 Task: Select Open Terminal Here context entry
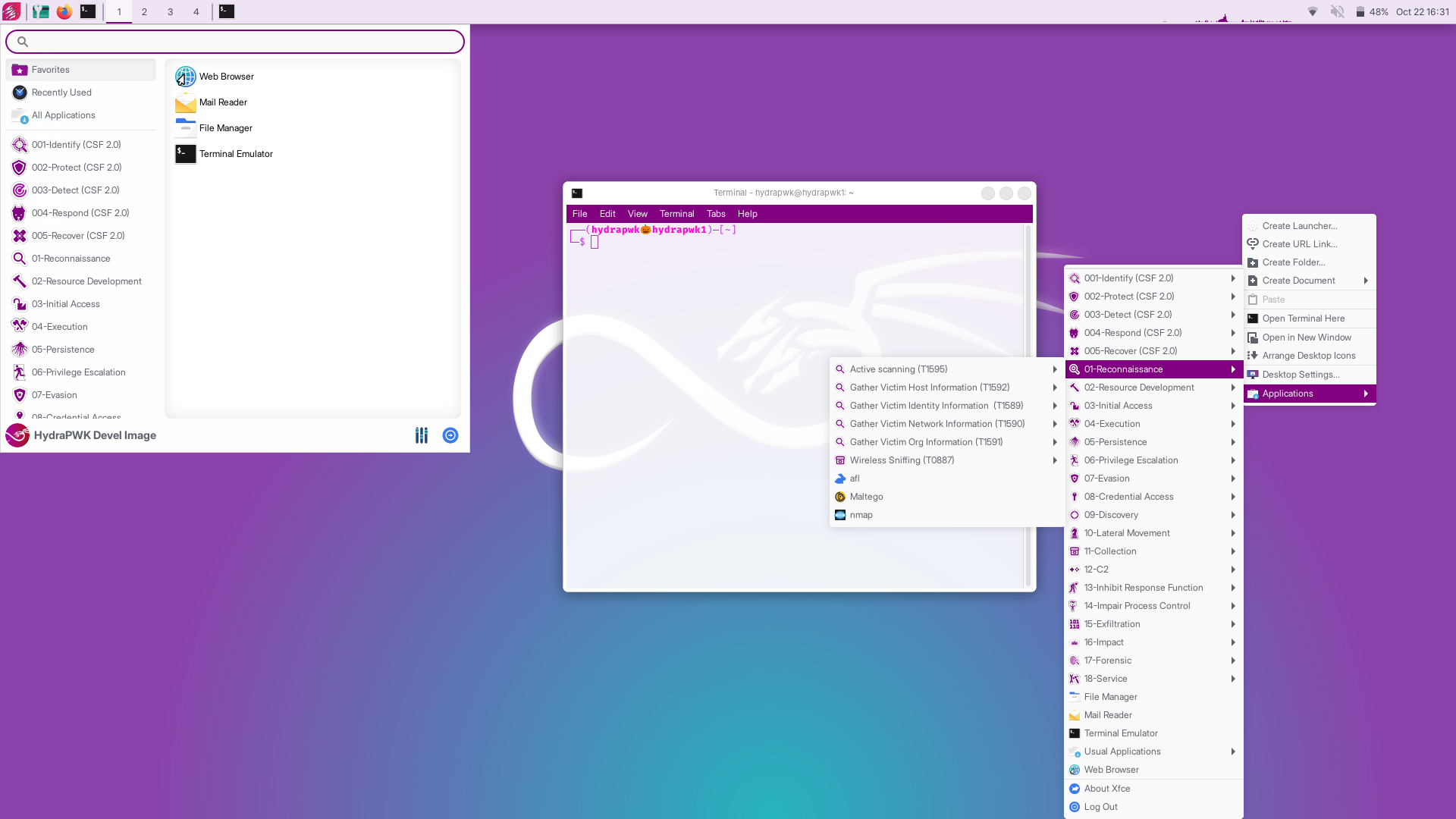click(x=1303, y=318)
